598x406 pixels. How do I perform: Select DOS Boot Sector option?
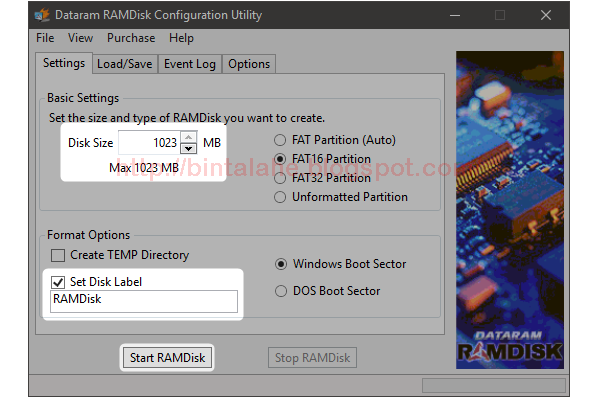pos(328,291)
